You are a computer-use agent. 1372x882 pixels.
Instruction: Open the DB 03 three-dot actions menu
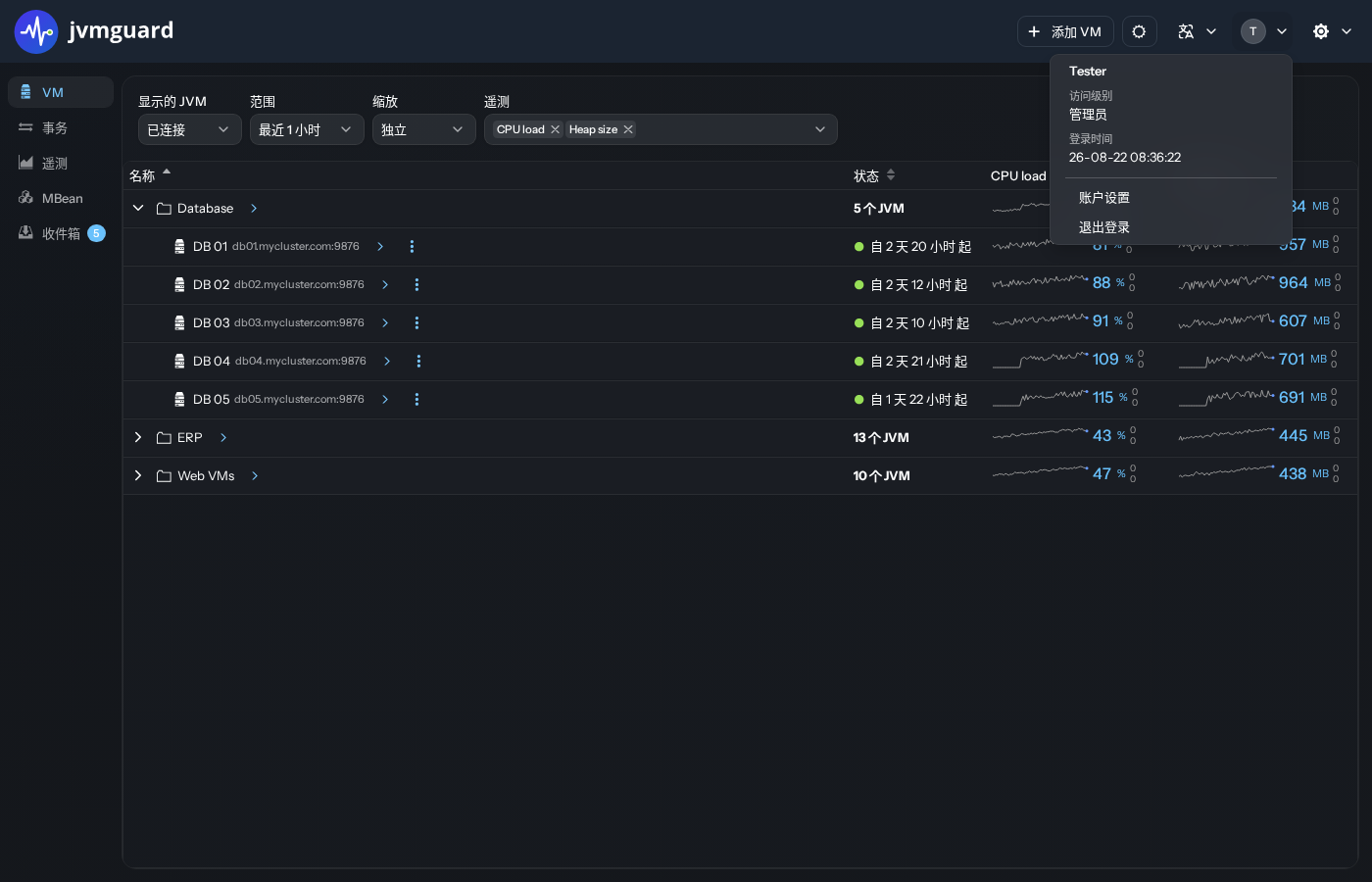coord(416,323)
